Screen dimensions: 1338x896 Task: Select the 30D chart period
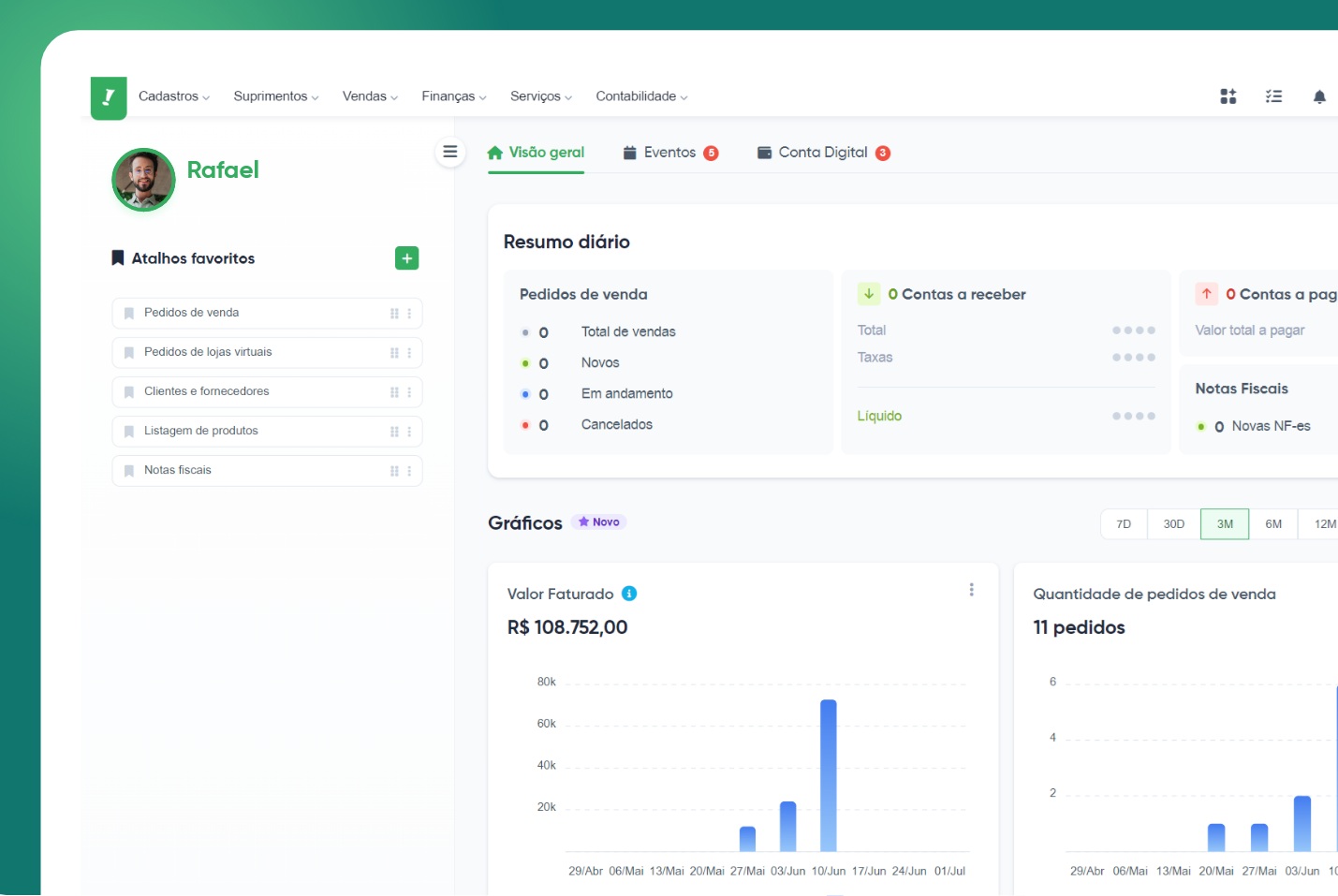[x=1174, y=524]
